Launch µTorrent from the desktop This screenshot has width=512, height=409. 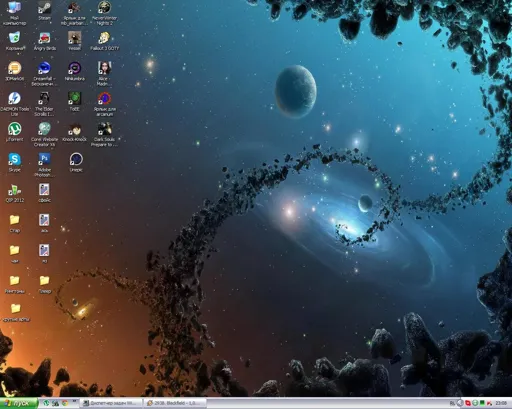[14, 132]
